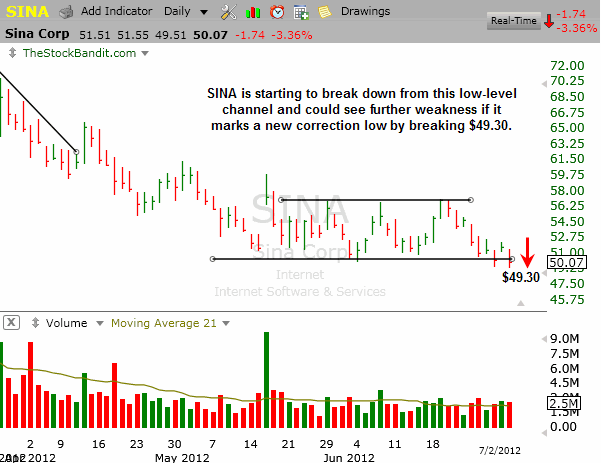Click the dropdown arrow after Volume
Screen dimensions: 601x463
[100, 323]
